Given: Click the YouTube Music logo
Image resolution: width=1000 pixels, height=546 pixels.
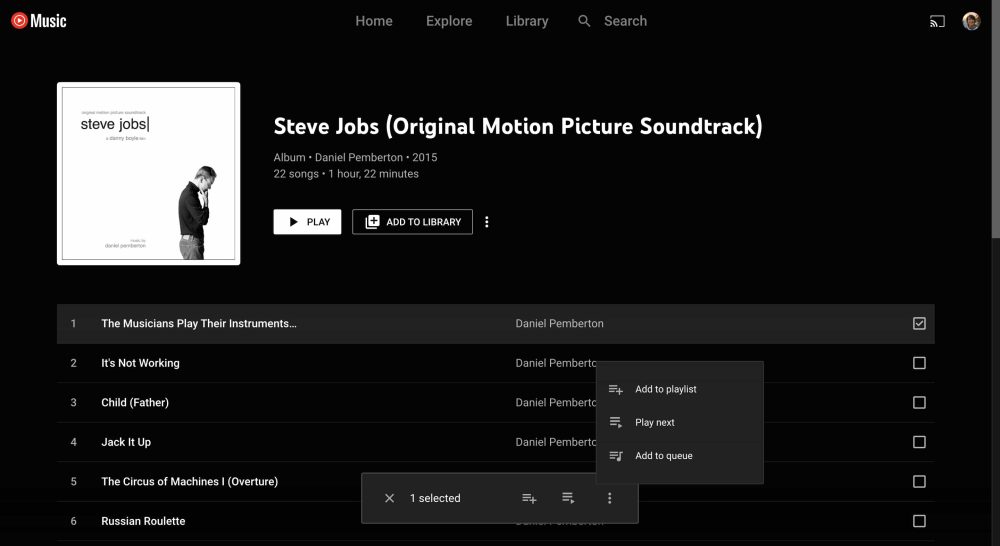Looking at the screenshot, I should (x=39, y=20).
